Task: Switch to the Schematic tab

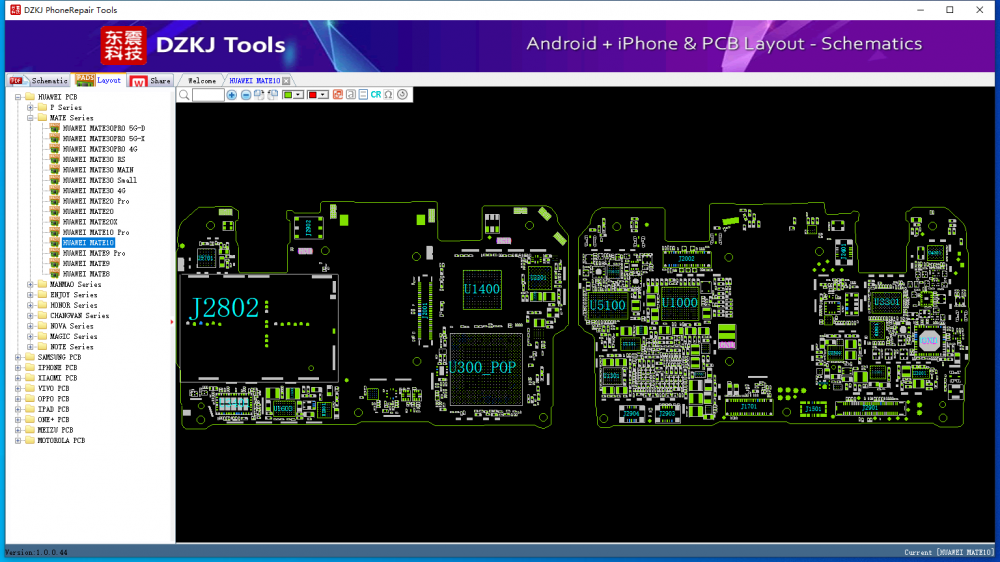Action: pos(39,80)
